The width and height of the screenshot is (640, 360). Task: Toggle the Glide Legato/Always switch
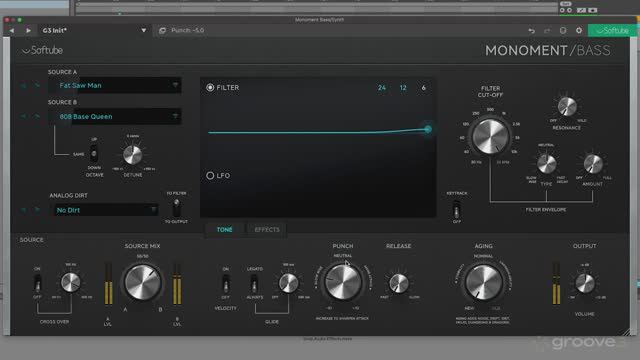(254, 282)
